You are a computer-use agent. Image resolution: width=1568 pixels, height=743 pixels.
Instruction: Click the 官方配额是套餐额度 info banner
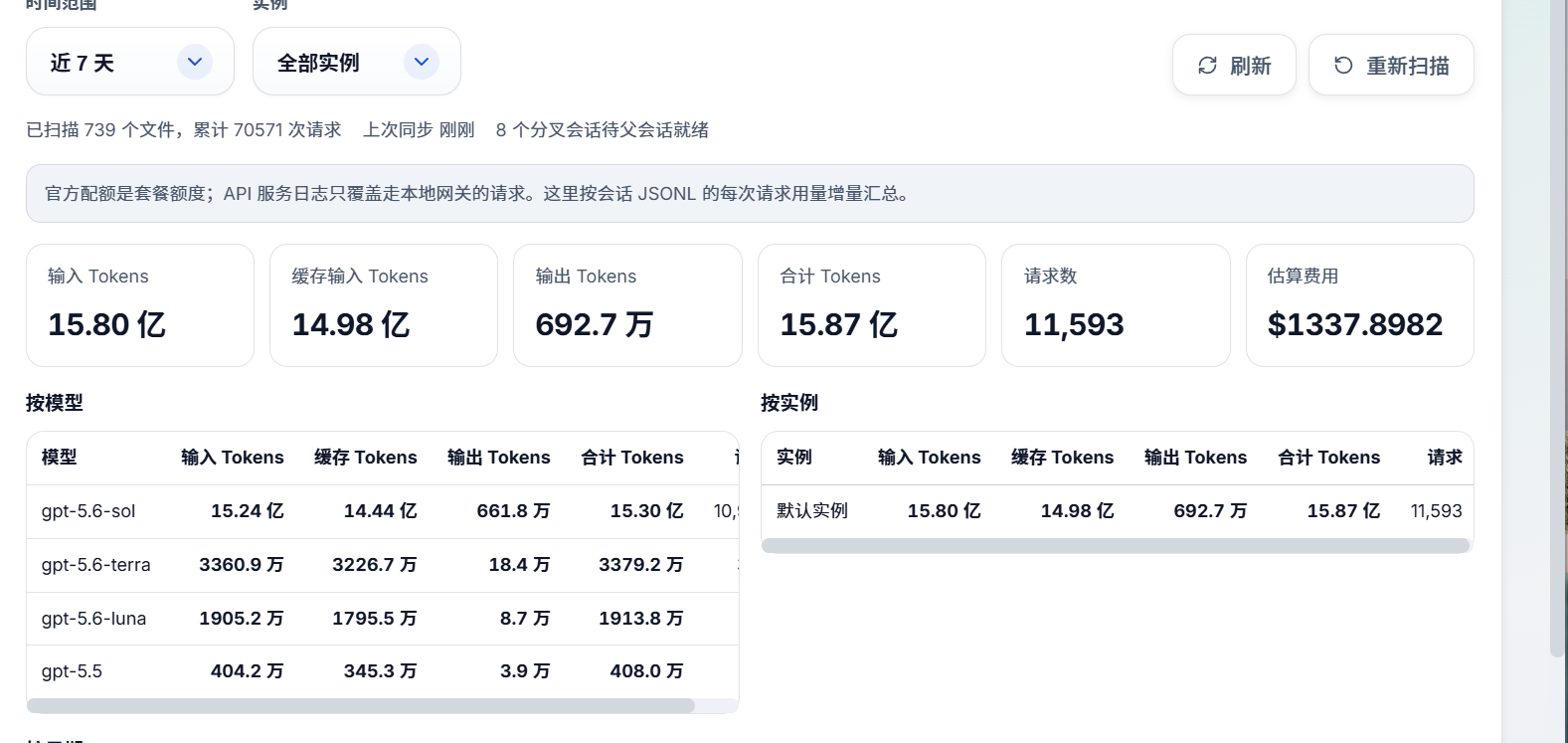[750, 194]
